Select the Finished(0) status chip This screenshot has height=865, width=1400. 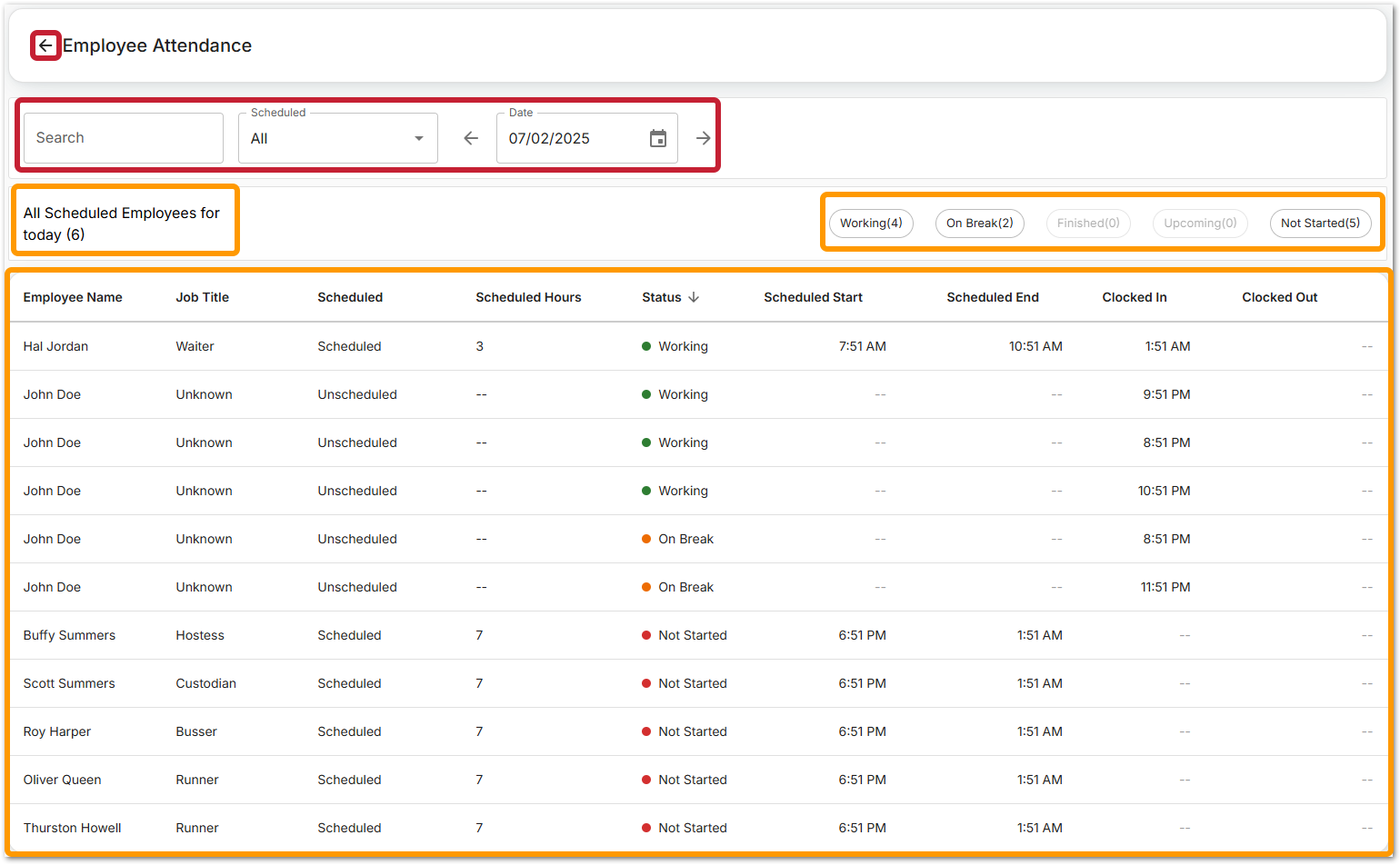click(x=1088, y=224)
